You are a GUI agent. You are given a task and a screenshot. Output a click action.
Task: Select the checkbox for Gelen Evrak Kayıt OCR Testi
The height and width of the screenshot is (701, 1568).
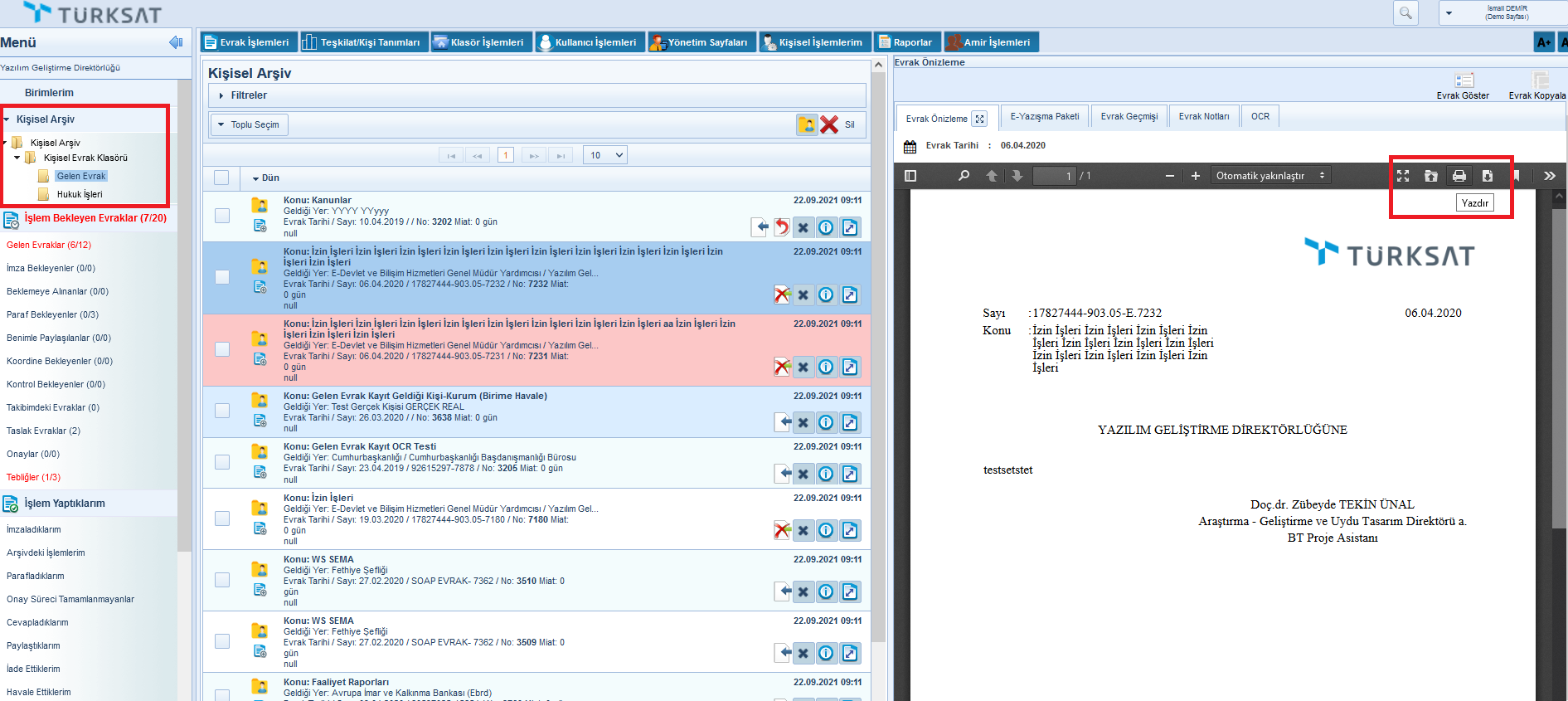[222, 462]
